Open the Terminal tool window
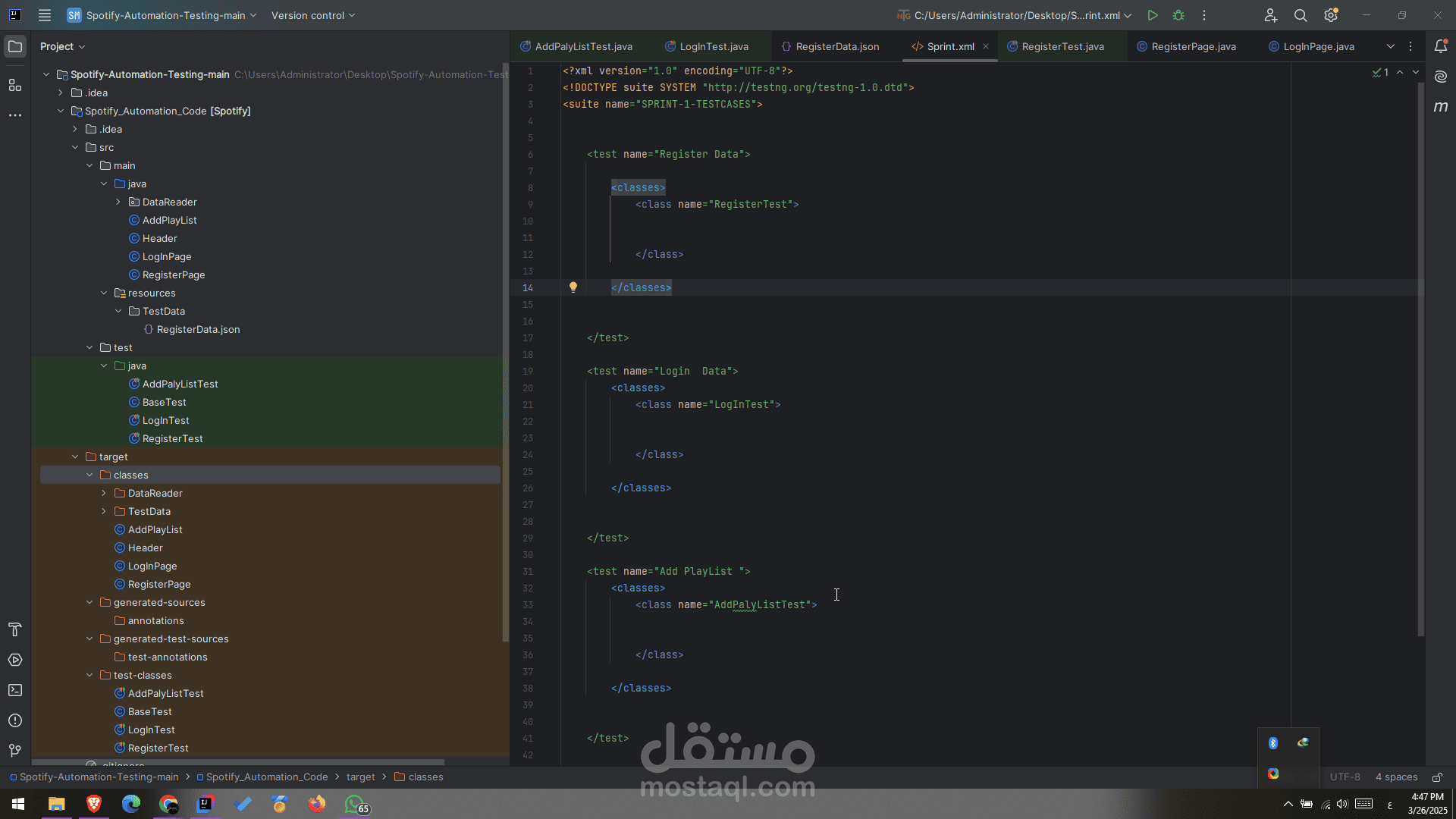The image size is (1456, 819). point(15,690)
